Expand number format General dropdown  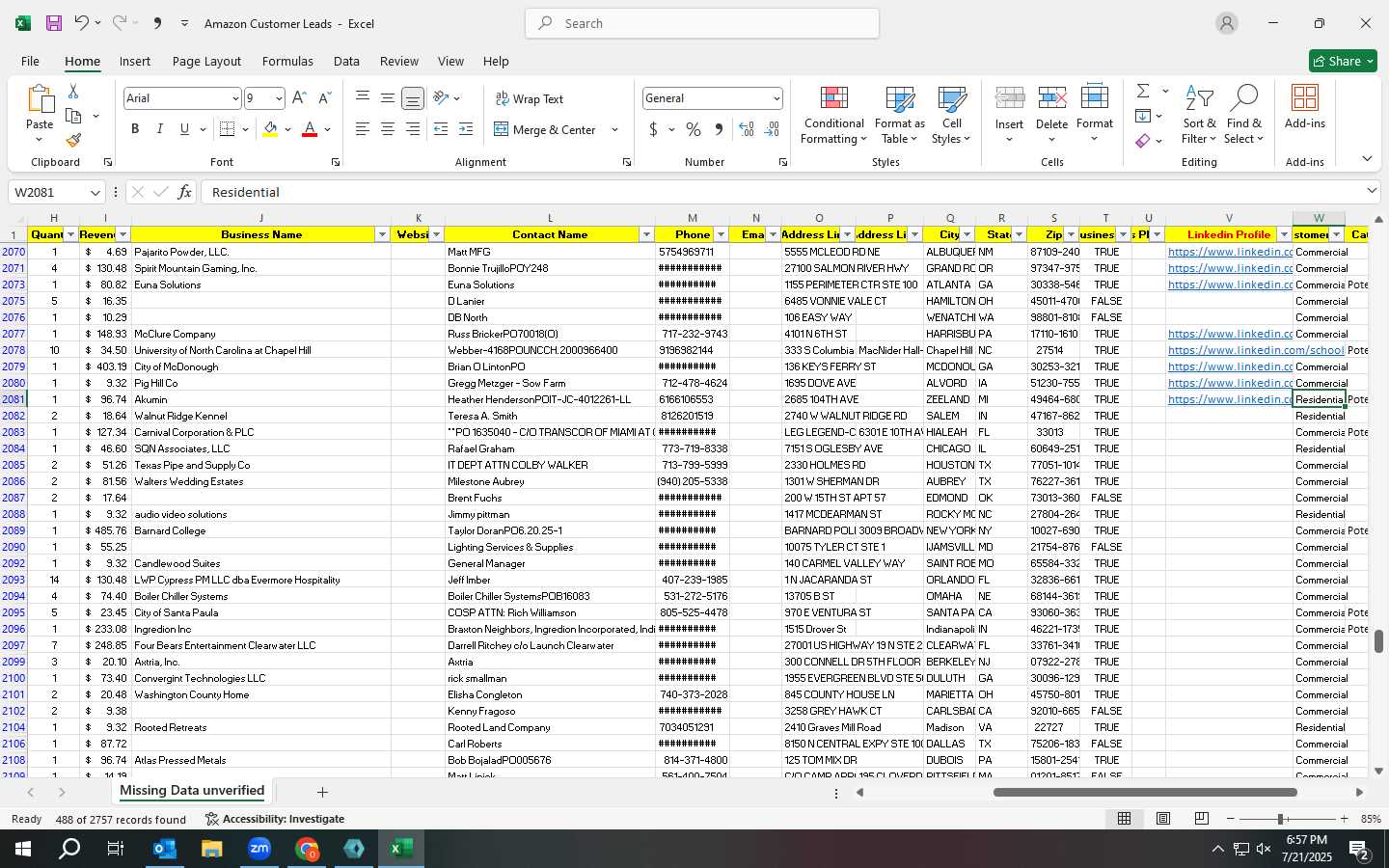776,98
